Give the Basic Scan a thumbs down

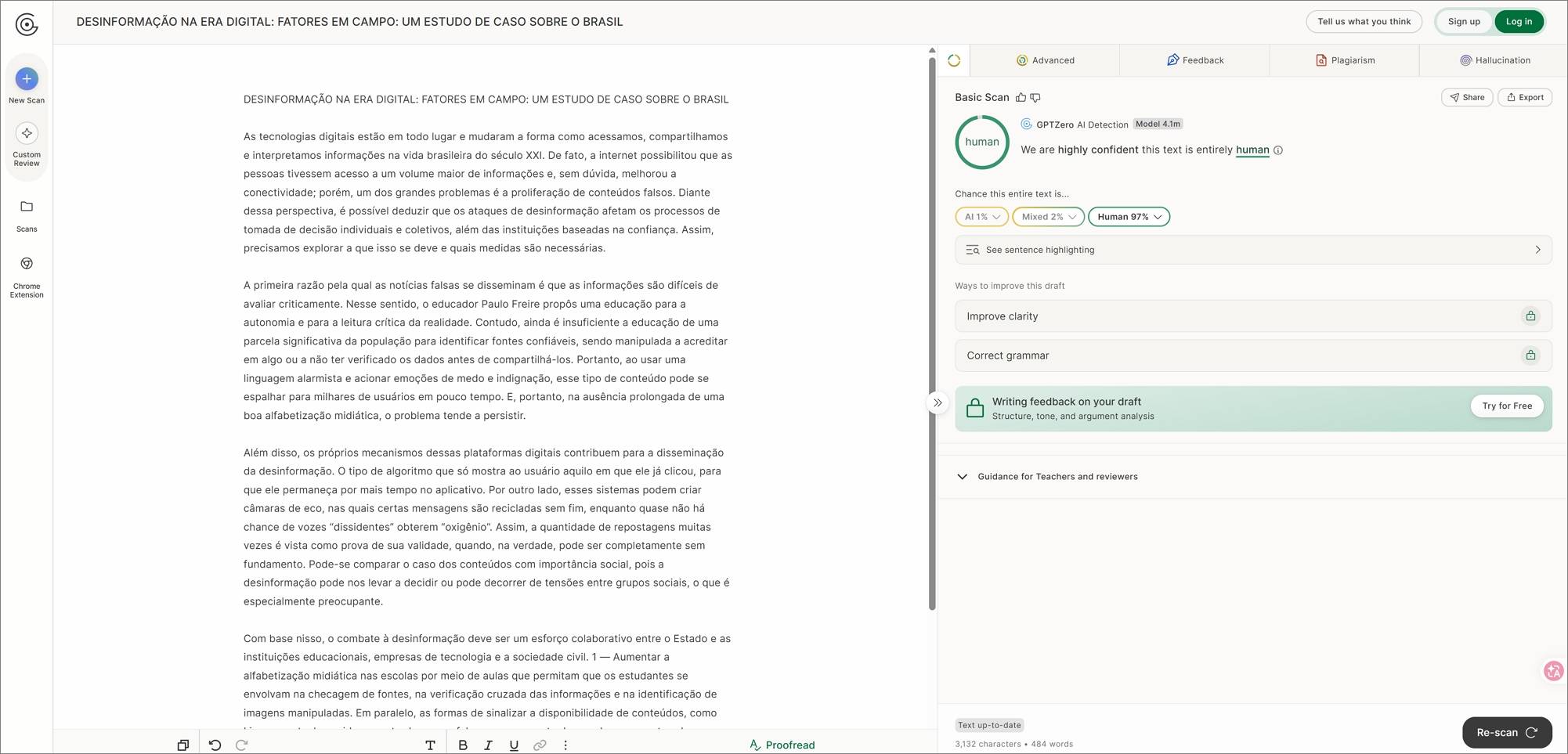tap(1035, 98)
